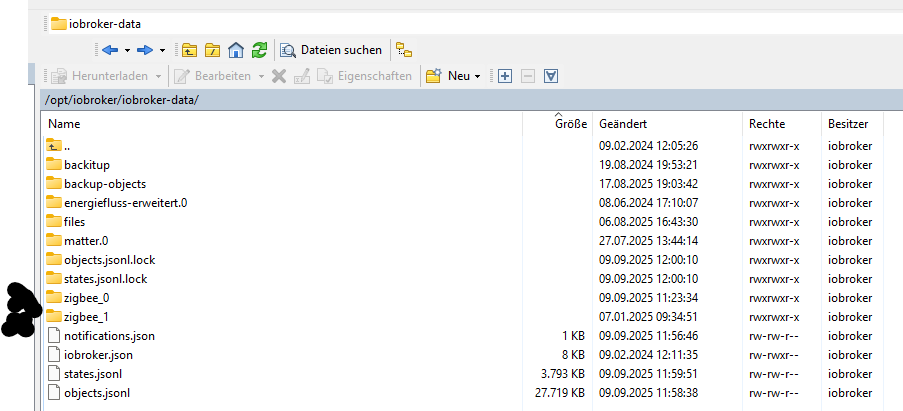Click the delete X icon
The height and width of the screenshot is (411, 903).
pos(279,76)
